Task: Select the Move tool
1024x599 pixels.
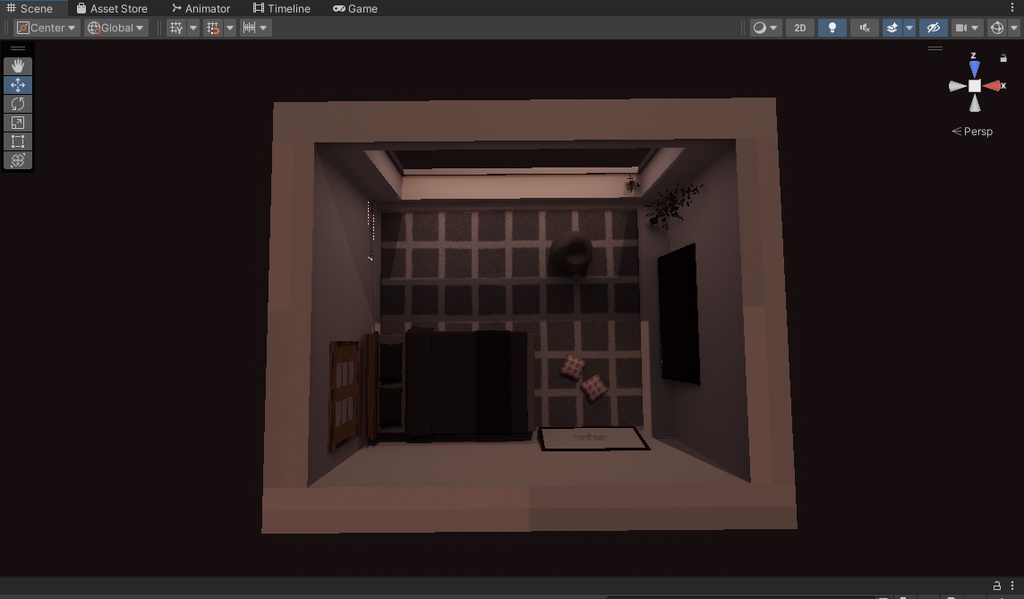Action: point(17,84)
